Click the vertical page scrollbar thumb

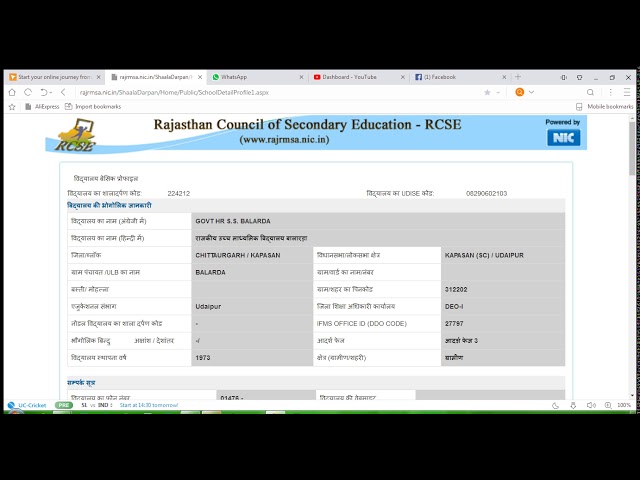(x=632, y=148)
